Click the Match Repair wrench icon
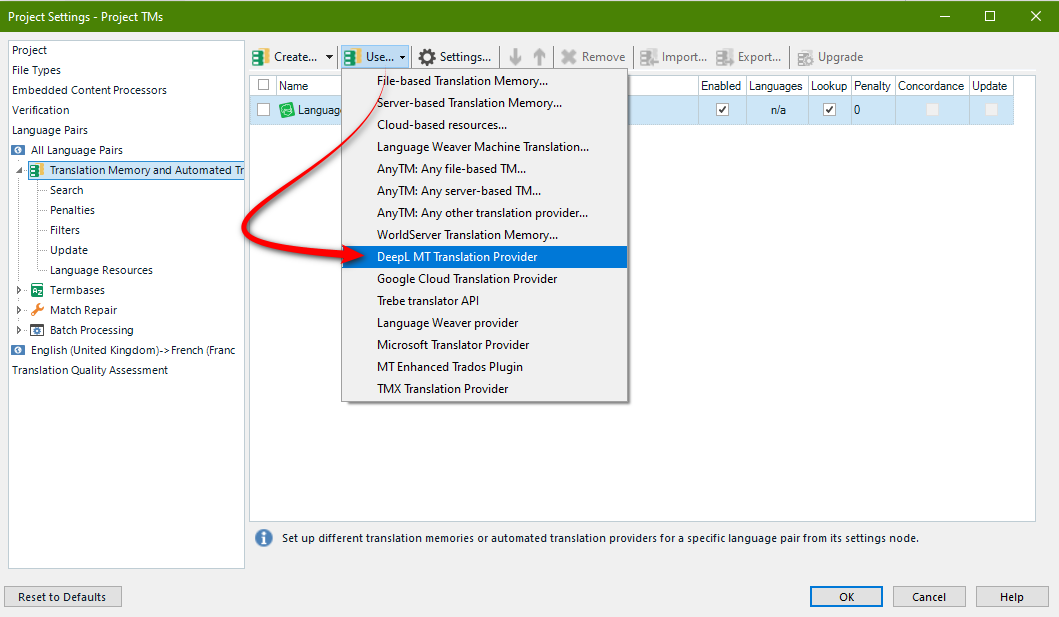 click(37, 310)
